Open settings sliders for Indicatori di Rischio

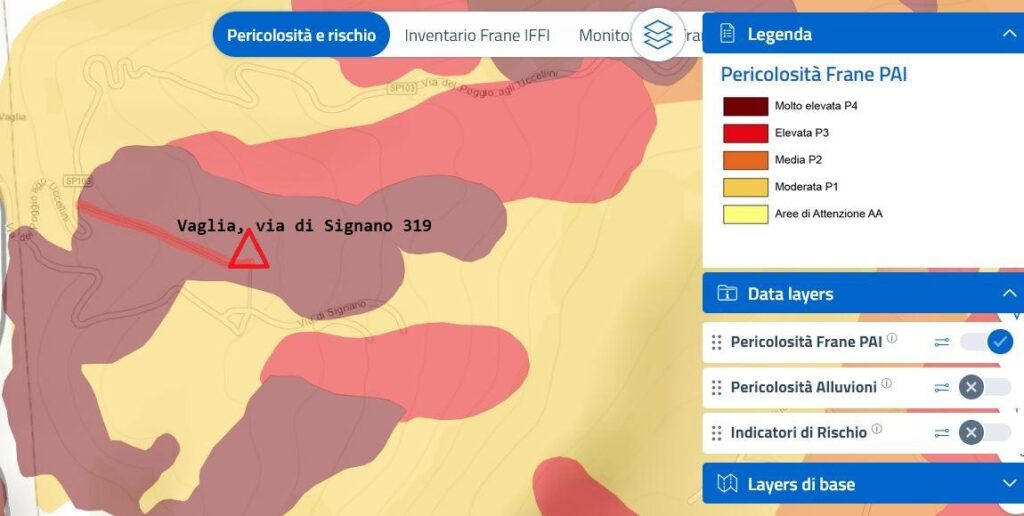[x=941, y=433]
